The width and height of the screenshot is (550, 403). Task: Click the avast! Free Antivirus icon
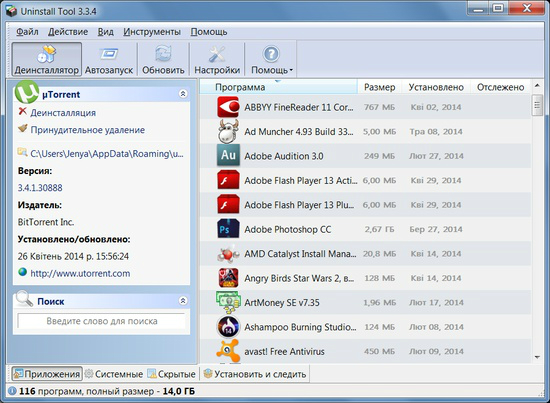[x=228, y=351]
